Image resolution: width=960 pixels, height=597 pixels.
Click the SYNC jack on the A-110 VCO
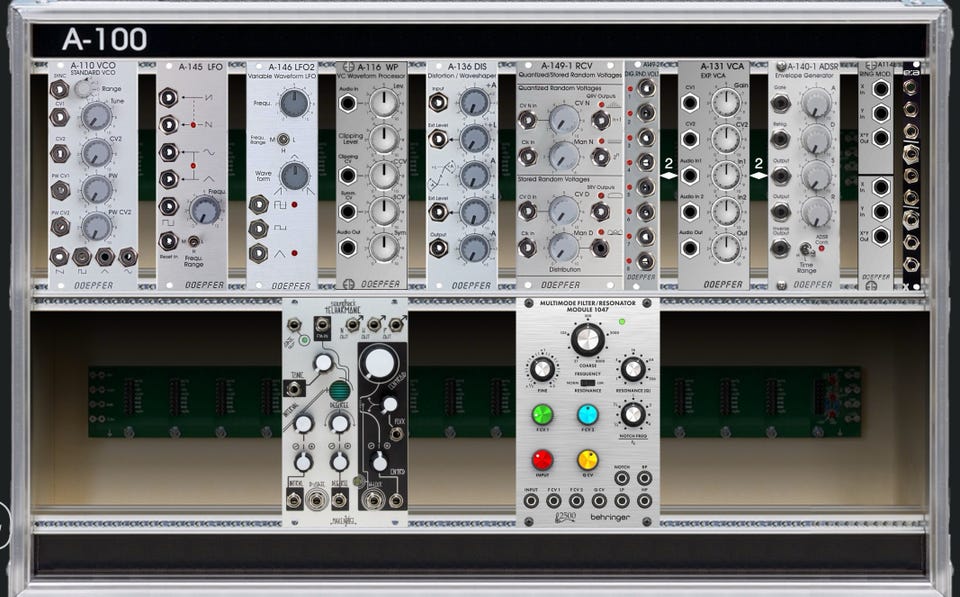[59, 90]
